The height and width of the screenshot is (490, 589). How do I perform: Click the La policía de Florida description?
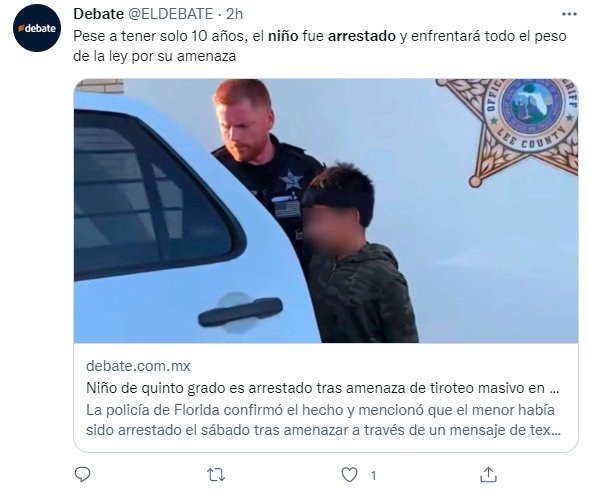pyautogui.click(x=323, y=420)
